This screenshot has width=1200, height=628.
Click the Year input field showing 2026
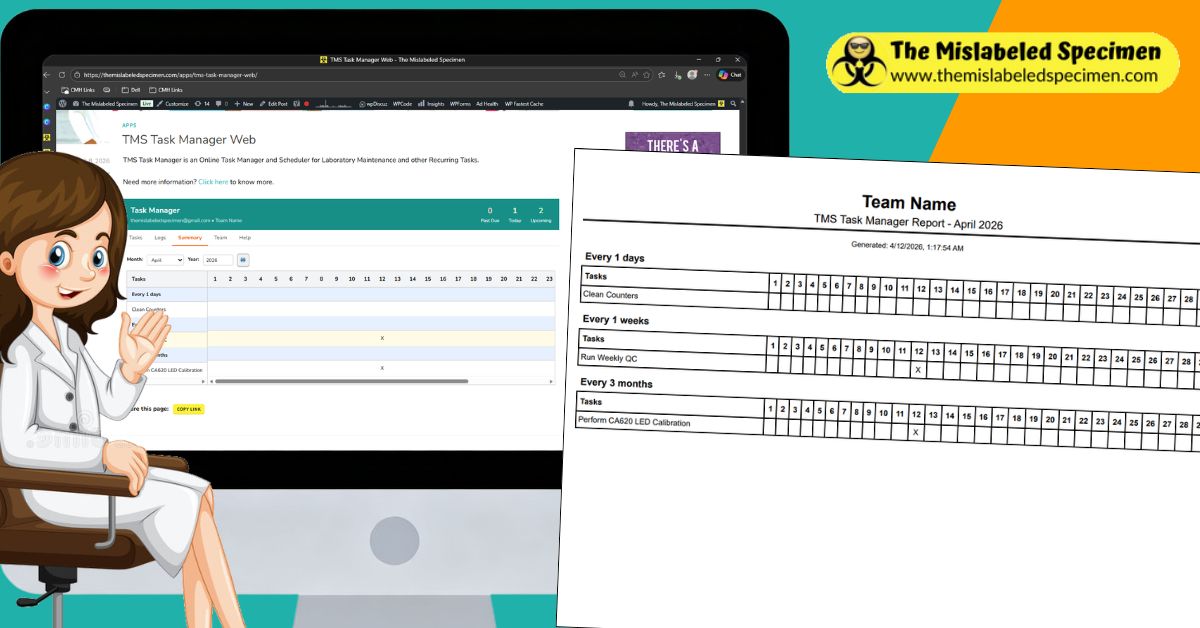coord(217,260)
